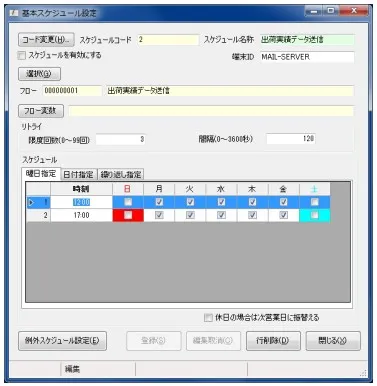Click the フロー name field 出荷実績データ送信
Viewport: 377px width, 386px height.
[230, 91]
